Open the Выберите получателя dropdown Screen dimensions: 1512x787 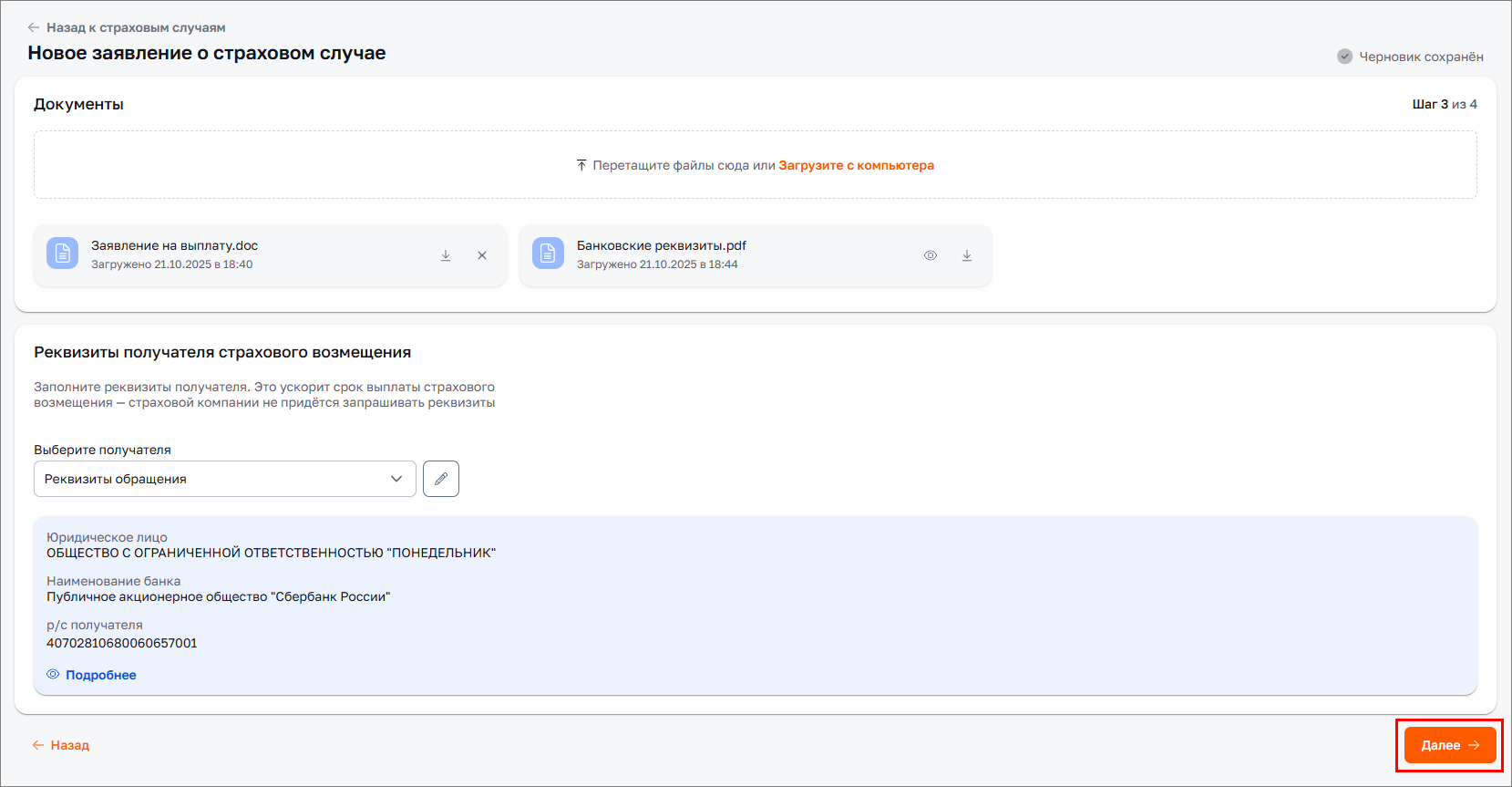tap(224, 479)
